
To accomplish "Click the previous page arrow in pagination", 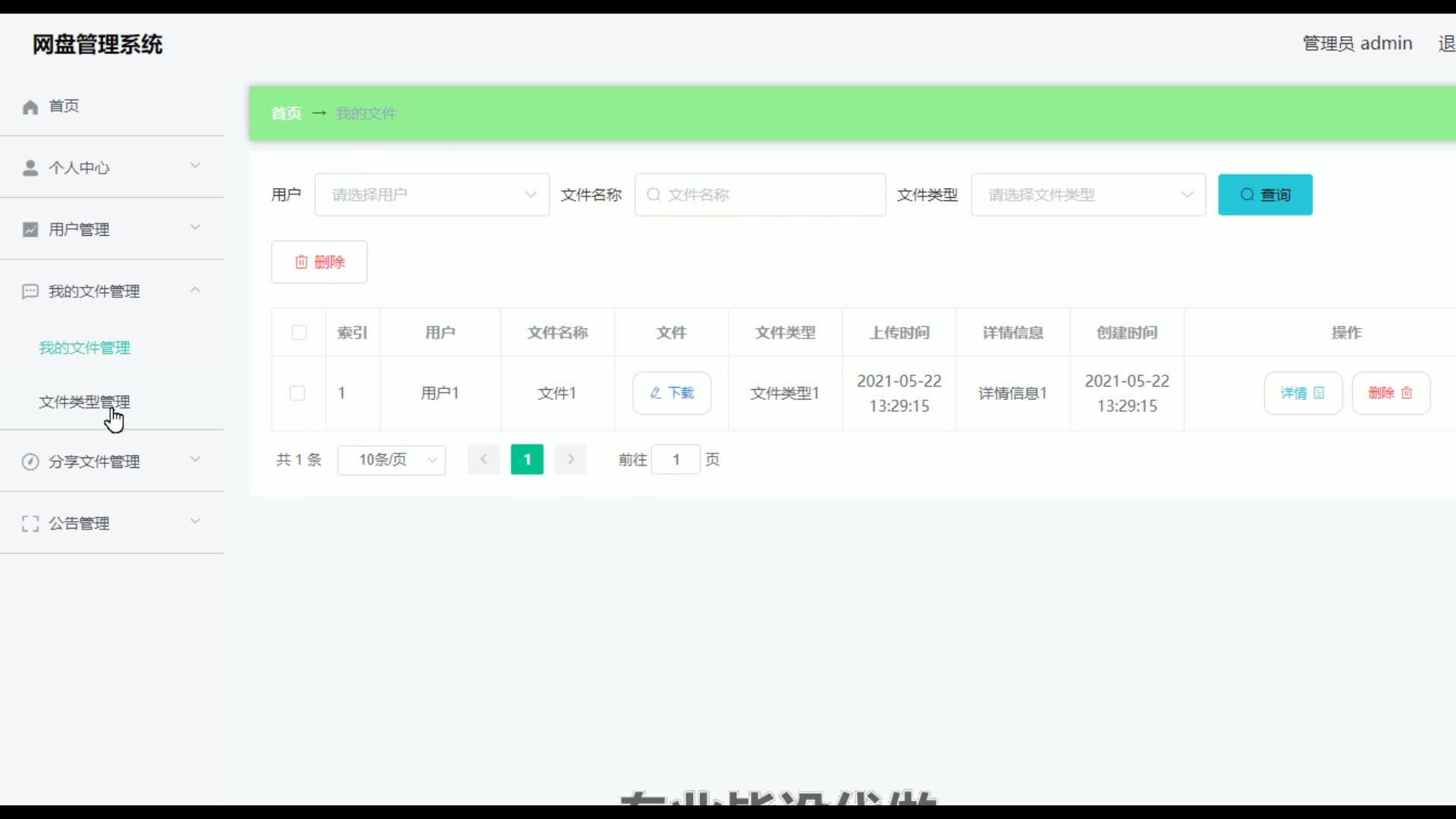I will [484, 460].
